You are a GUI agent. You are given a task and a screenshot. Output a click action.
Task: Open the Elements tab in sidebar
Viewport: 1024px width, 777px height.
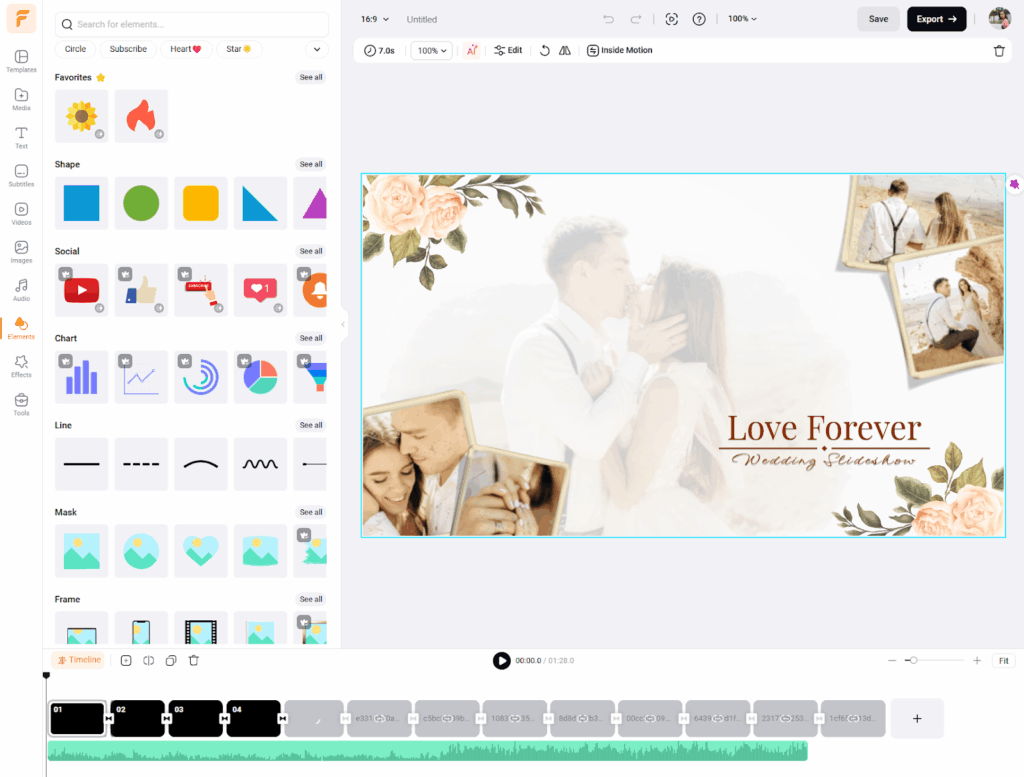tap(21, 327)
